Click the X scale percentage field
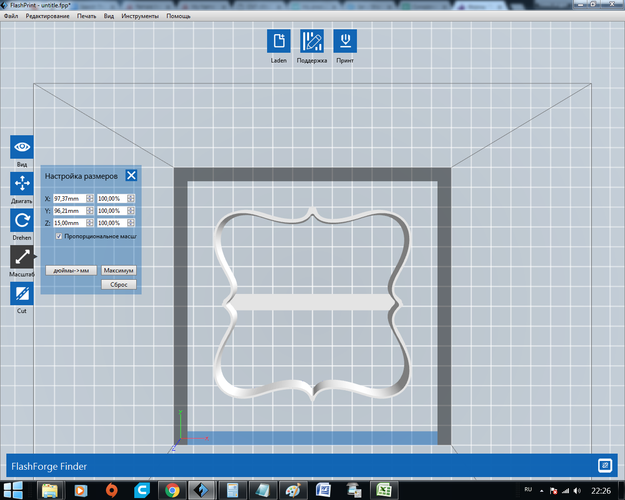Image resolution: width=625 pixels, height=500 pixels. point(112,199)
